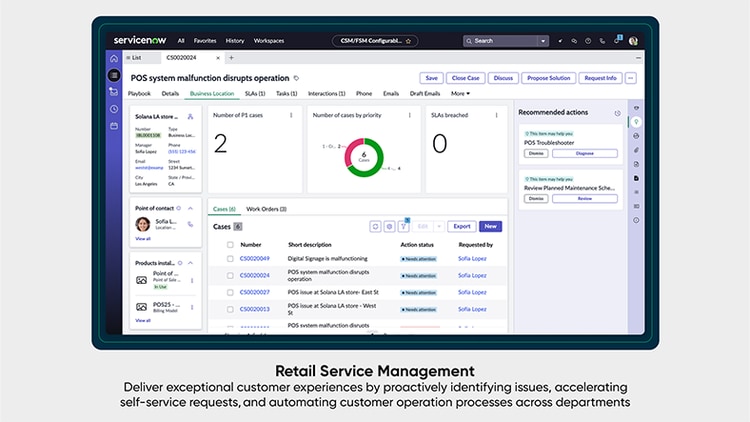Viewport: 750px width, 422px height.
Task: Expand the More tabs dropdown
Action: pyautogui.click(x=460, y=94)
